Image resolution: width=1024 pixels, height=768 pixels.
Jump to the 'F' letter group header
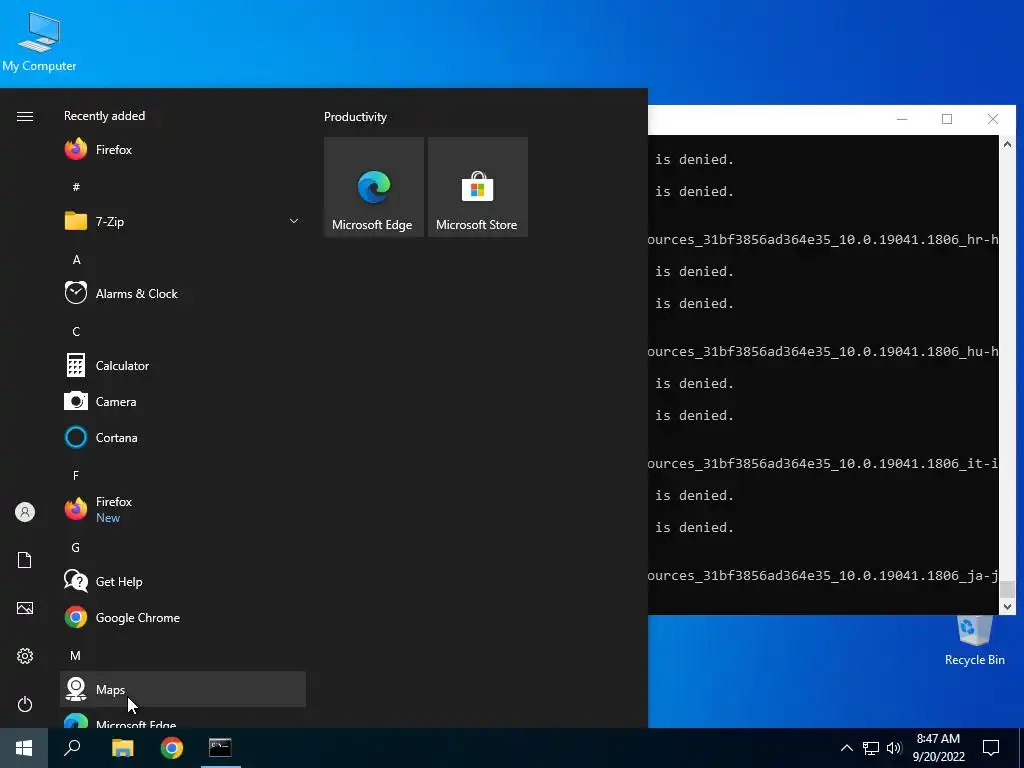point(76,475)
